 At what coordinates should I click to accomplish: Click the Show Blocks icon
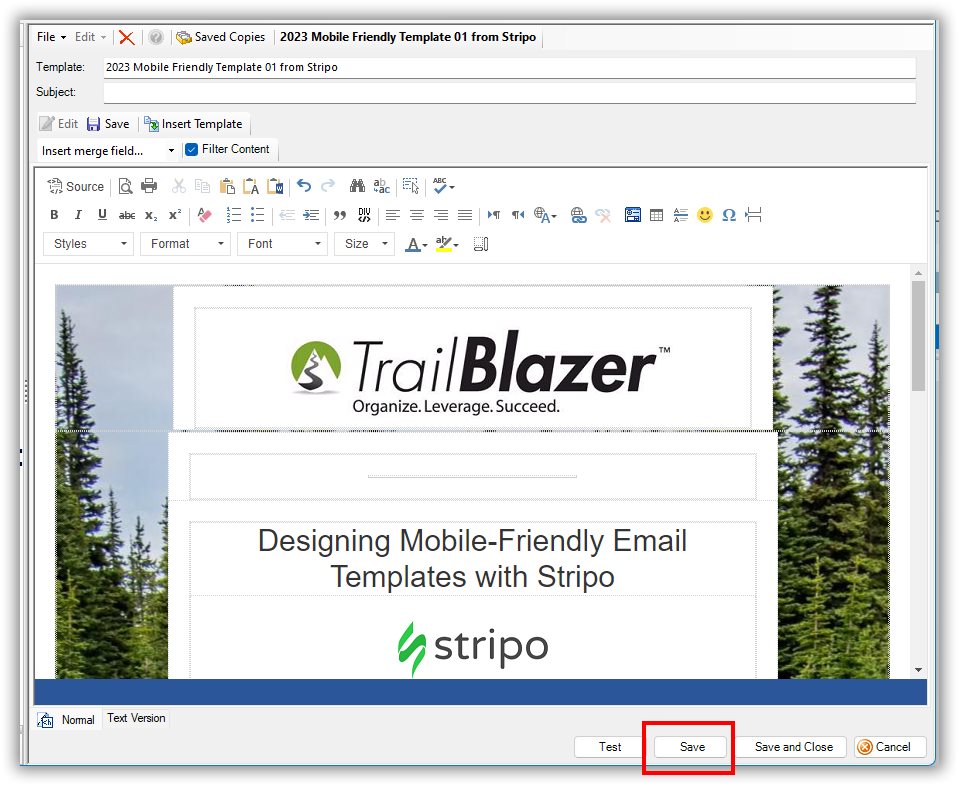pyautogui.click(x=481, y=244)
